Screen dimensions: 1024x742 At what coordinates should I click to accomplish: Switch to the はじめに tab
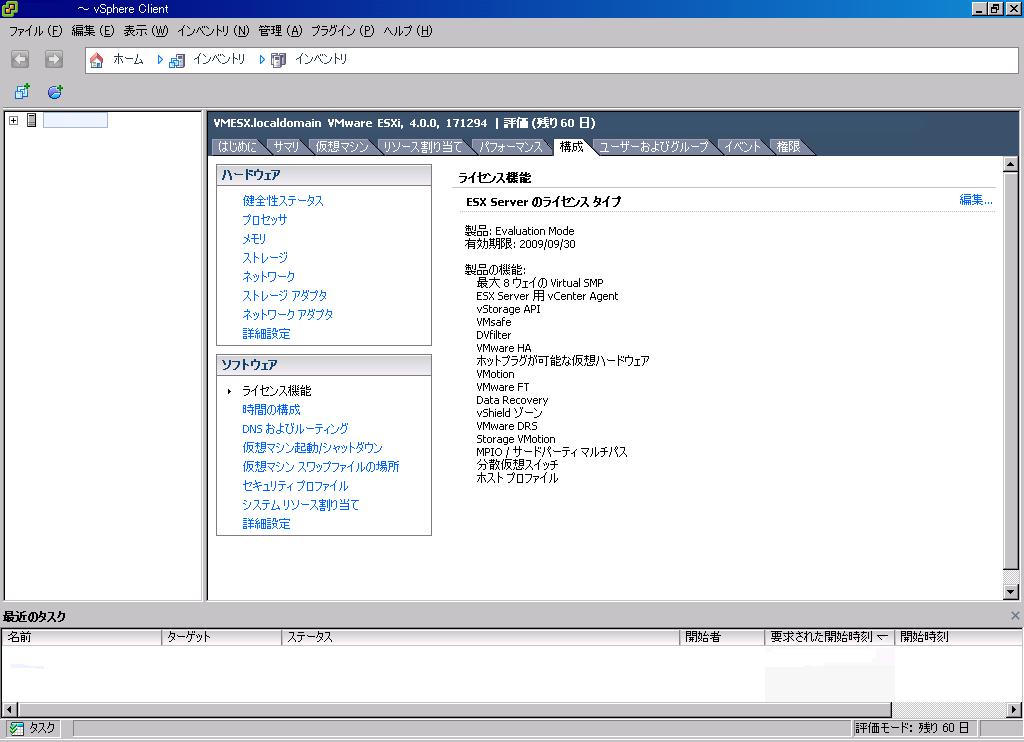click(x=237, y=147)
